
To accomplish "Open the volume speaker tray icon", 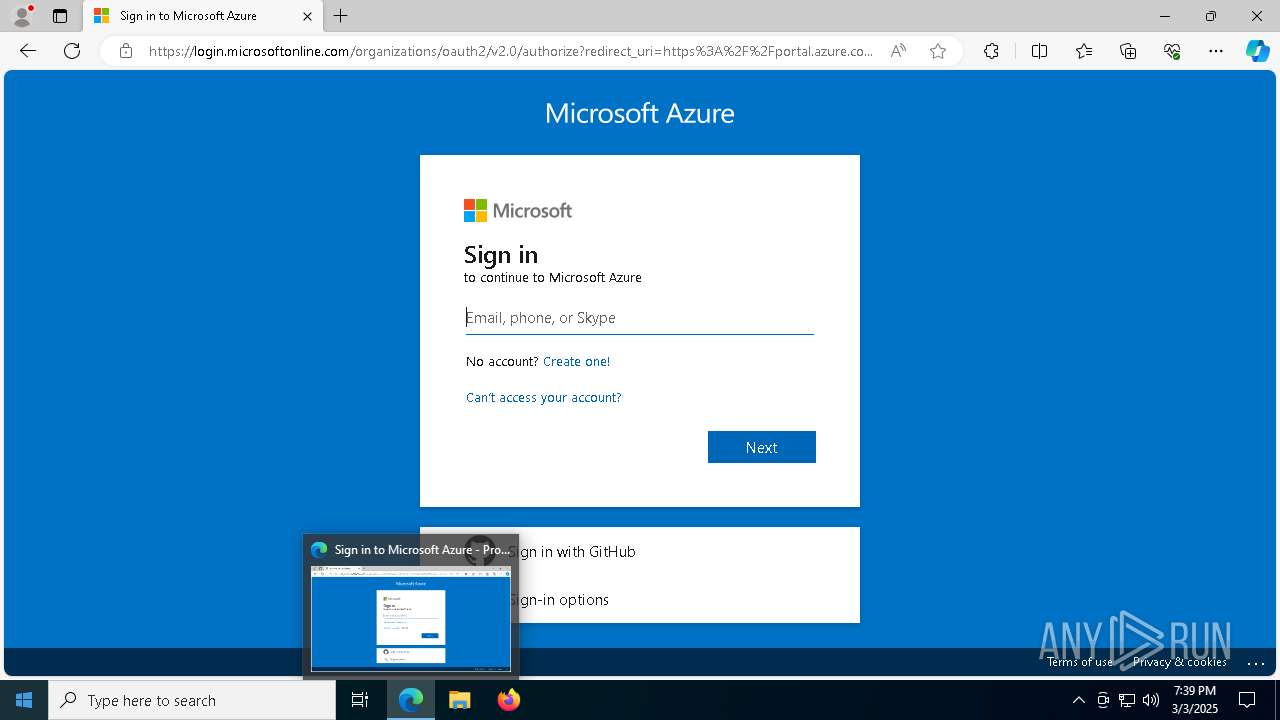I will pyautogui.click(x=1151, y=700).
